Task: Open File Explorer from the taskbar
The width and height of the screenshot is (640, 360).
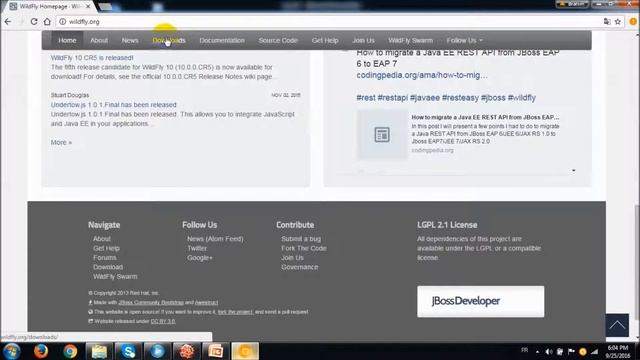Action: pyautogui.click(x=99, y=351)
